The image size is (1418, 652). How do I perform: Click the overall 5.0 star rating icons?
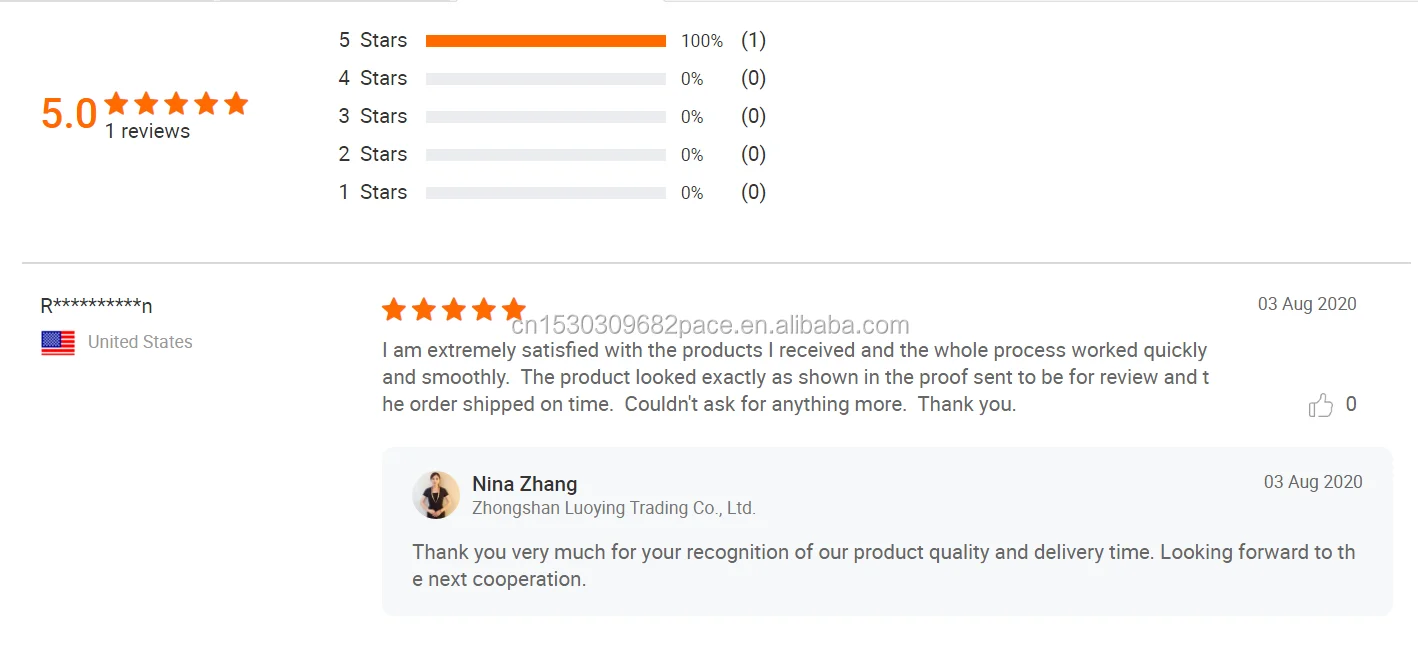(x=176, y=104)
